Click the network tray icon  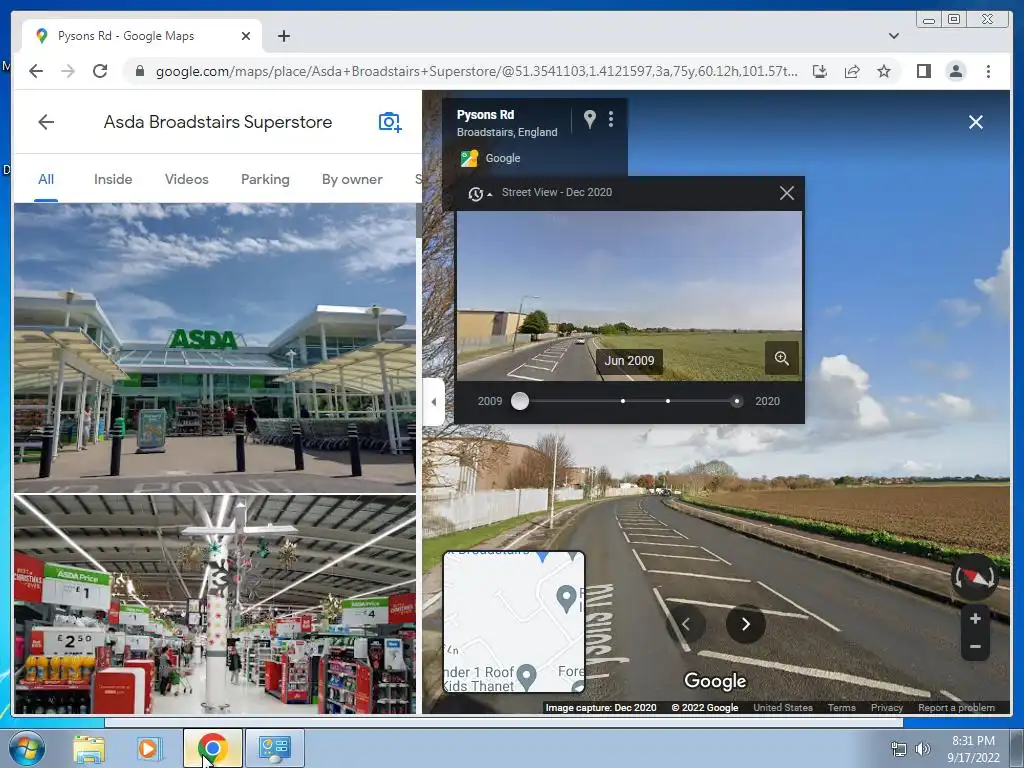[x=899, y=749]
